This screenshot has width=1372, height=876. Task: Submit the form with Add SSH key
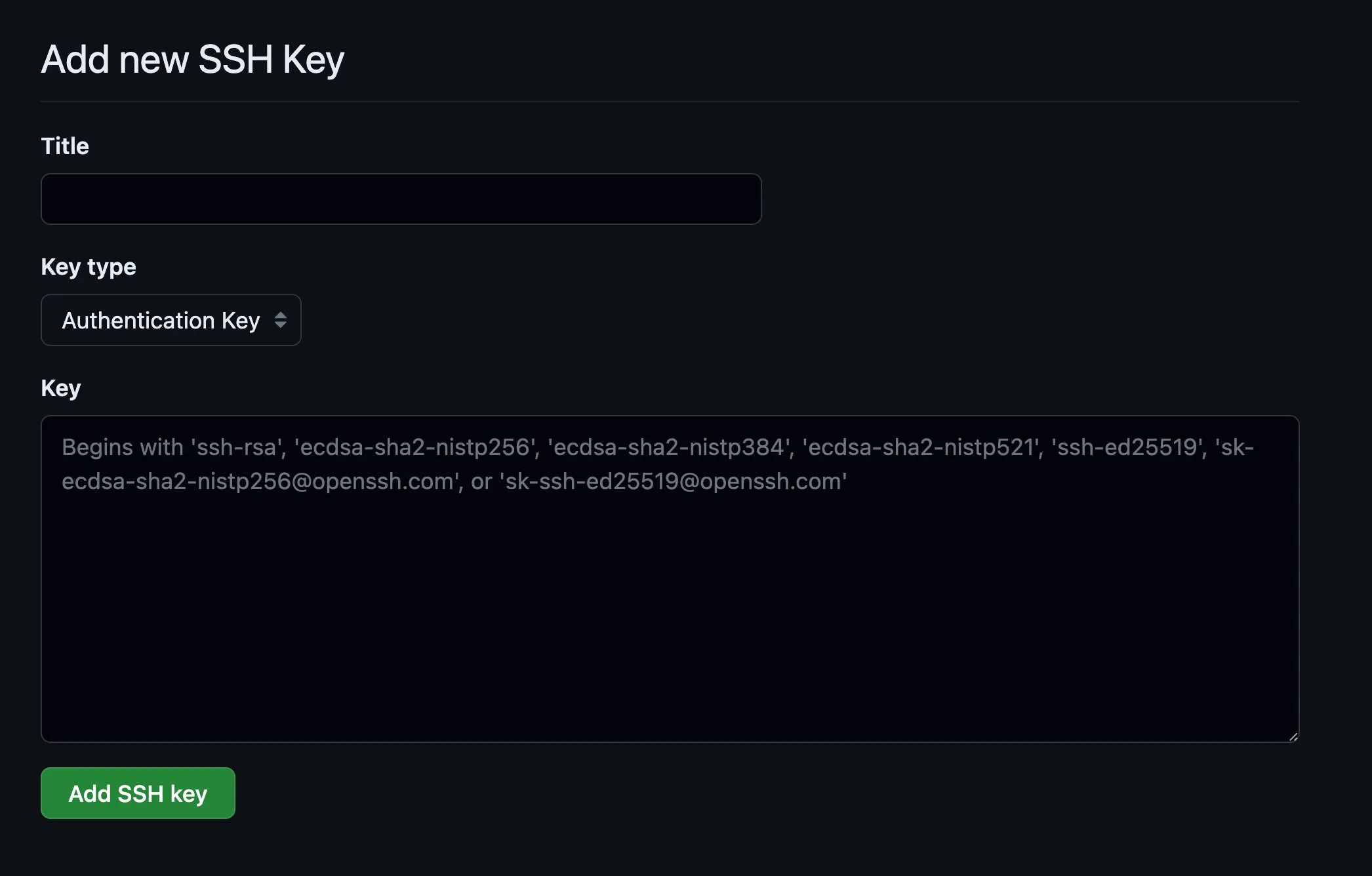pyautogui.click(x=138, y=793)
